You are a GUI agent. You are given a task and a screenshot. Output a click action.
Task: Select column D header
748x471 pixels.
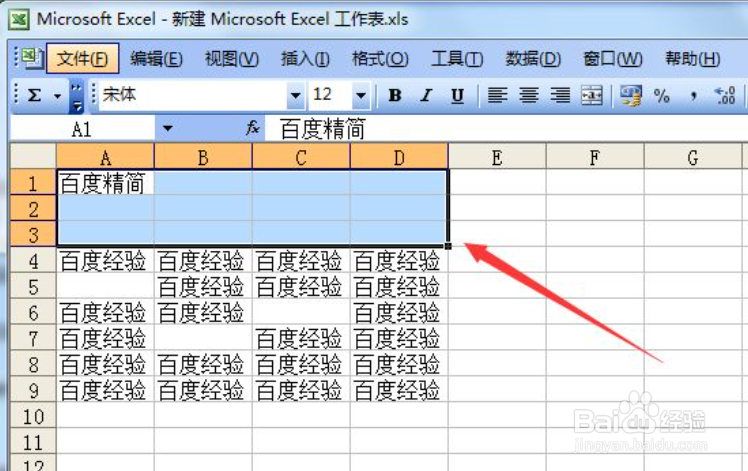(399, 157)
